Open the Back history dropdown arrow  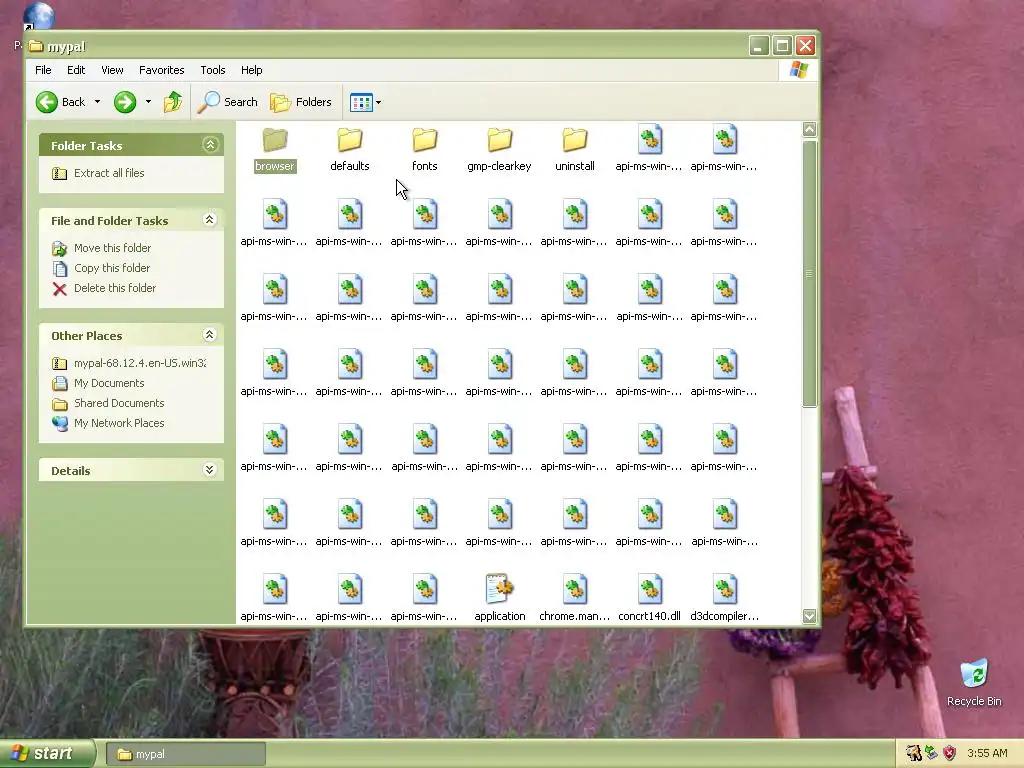(x=97, y=102)
